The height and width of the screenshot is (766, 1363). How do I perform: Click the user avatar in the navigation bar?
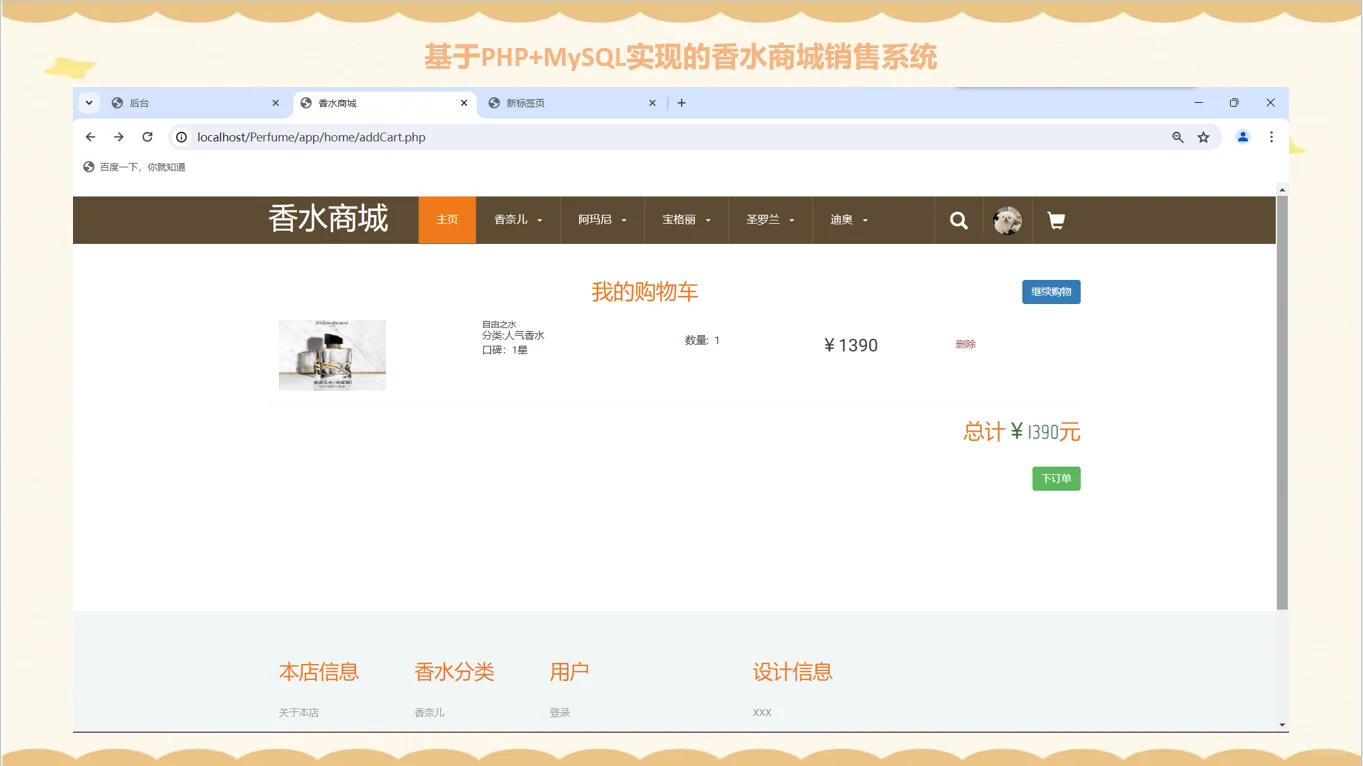click(x=1007, y=220)
